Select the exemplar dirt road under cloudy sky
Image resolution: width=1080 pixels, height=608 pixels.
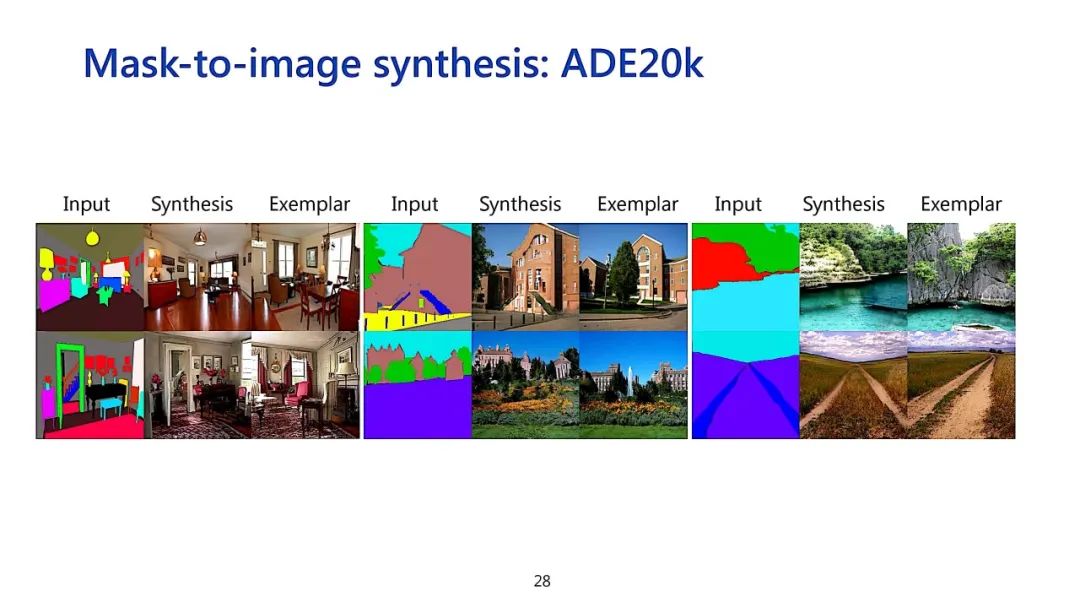[x=962, y=384]
